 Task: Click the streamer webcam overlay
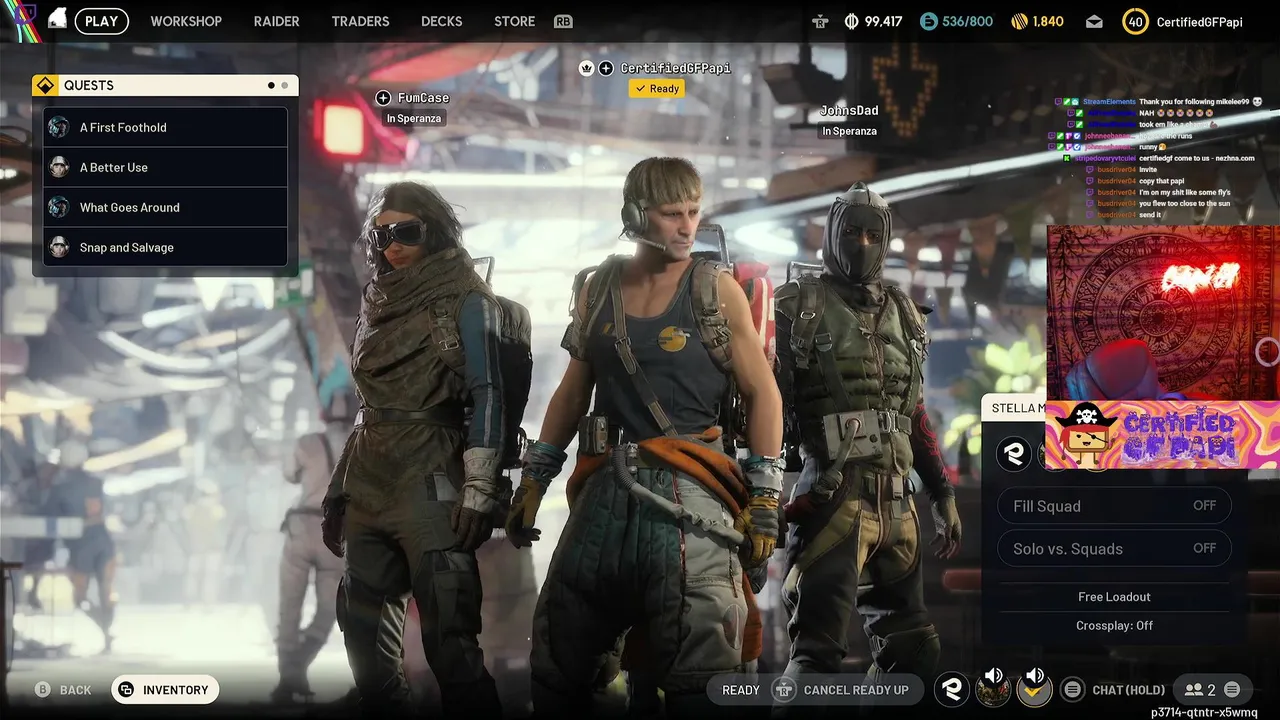[x=1163, y=313]
